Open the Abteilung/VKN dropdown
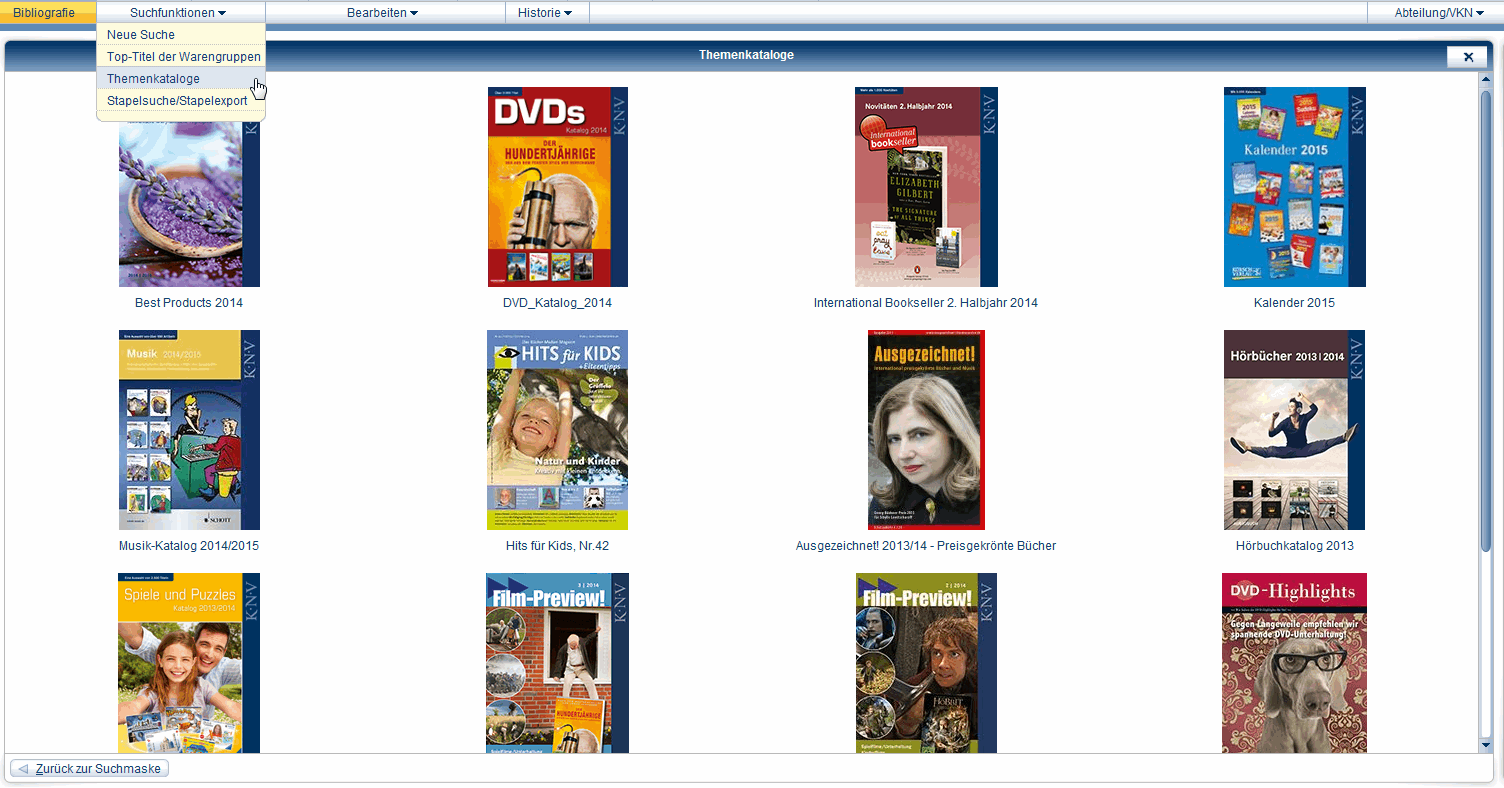Viewport: 1504px width, 788px height. (x=1439, y=12)
